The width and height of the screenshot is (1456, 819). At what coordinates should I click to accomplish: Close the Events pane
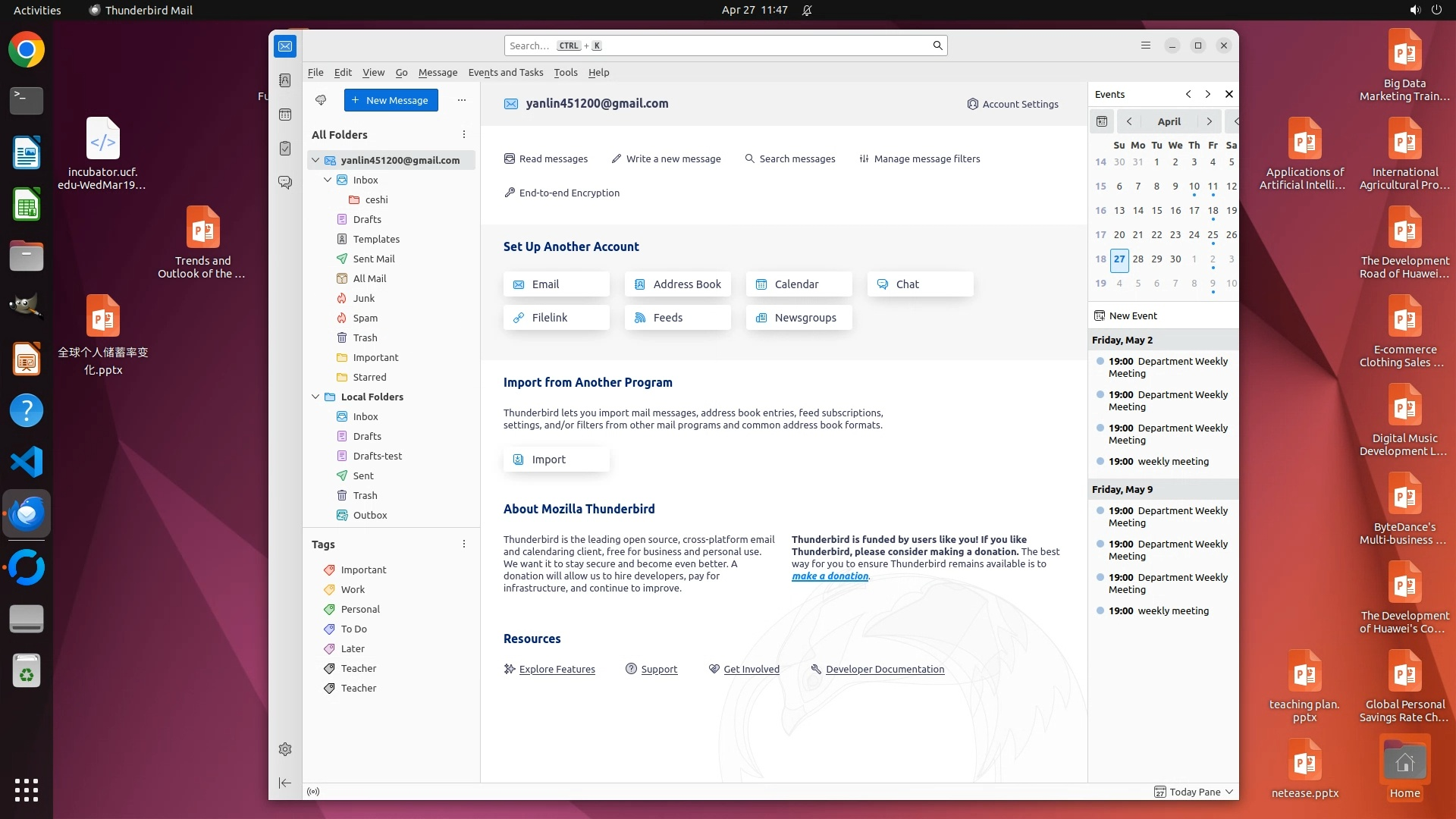(1229, 94)
